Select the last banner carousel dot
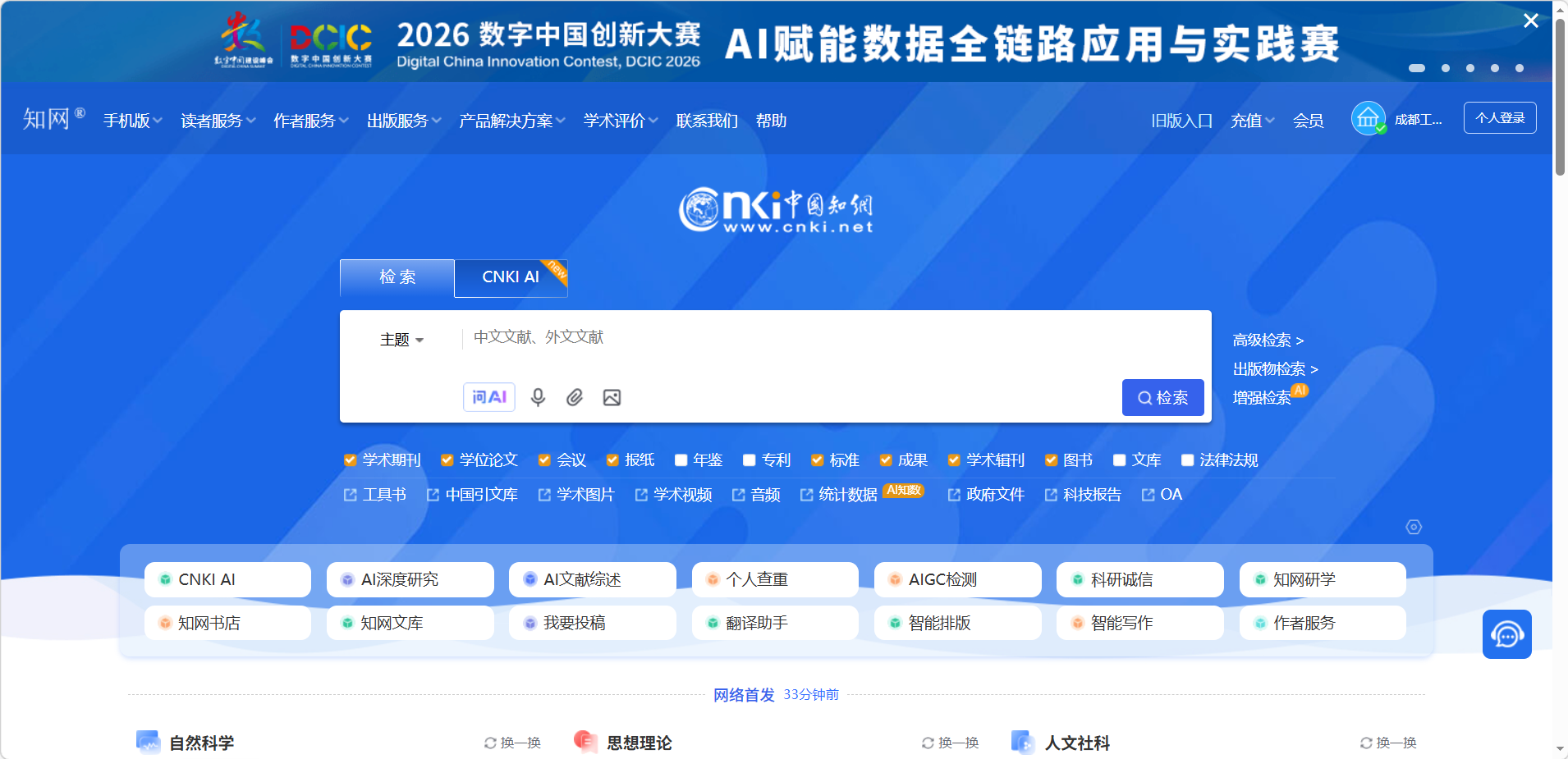 click(1520, 68)
